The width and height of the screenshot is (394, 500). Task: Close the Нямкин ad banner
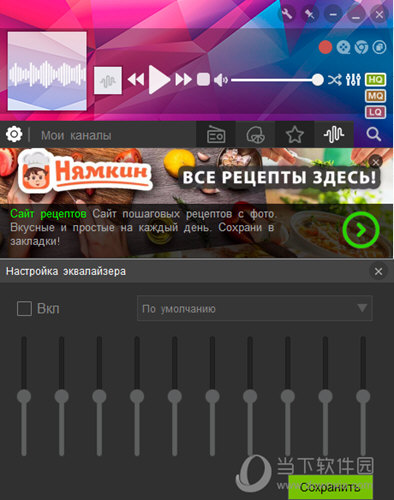(x=376, y=162)
